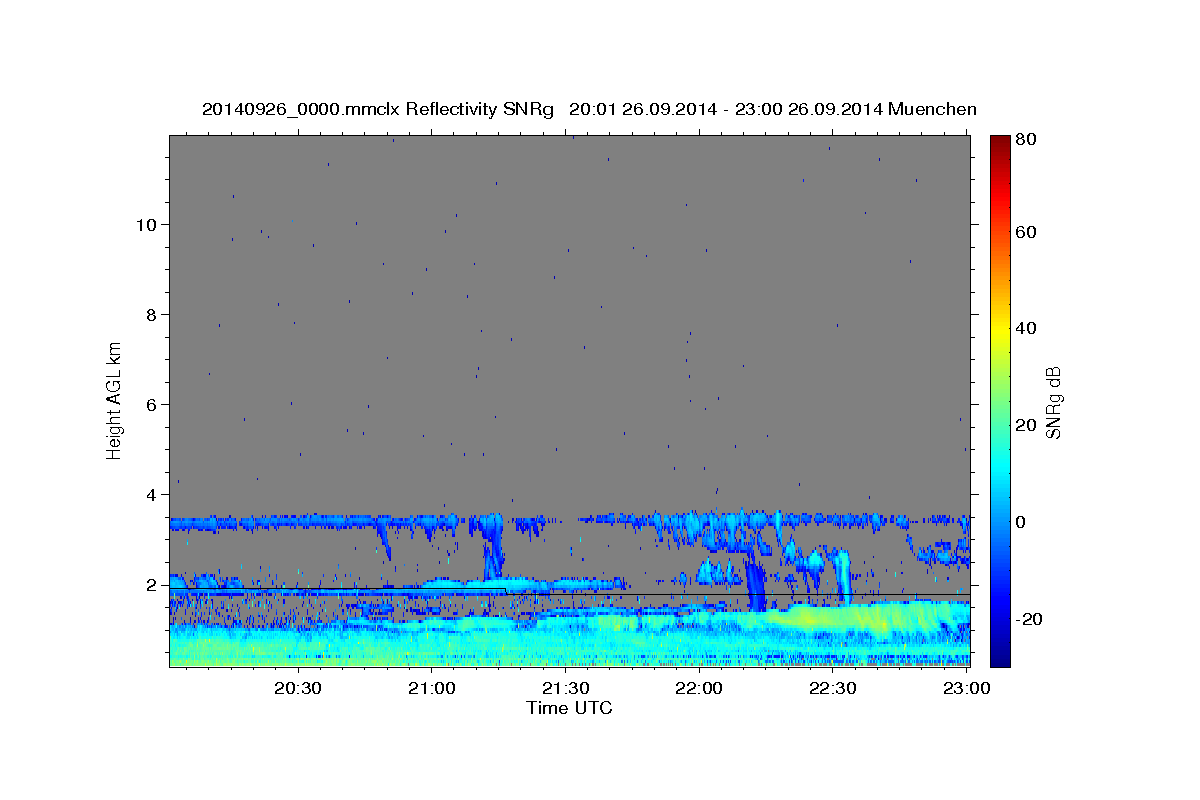Click the 21:30 time tick label

coord(565,688)
